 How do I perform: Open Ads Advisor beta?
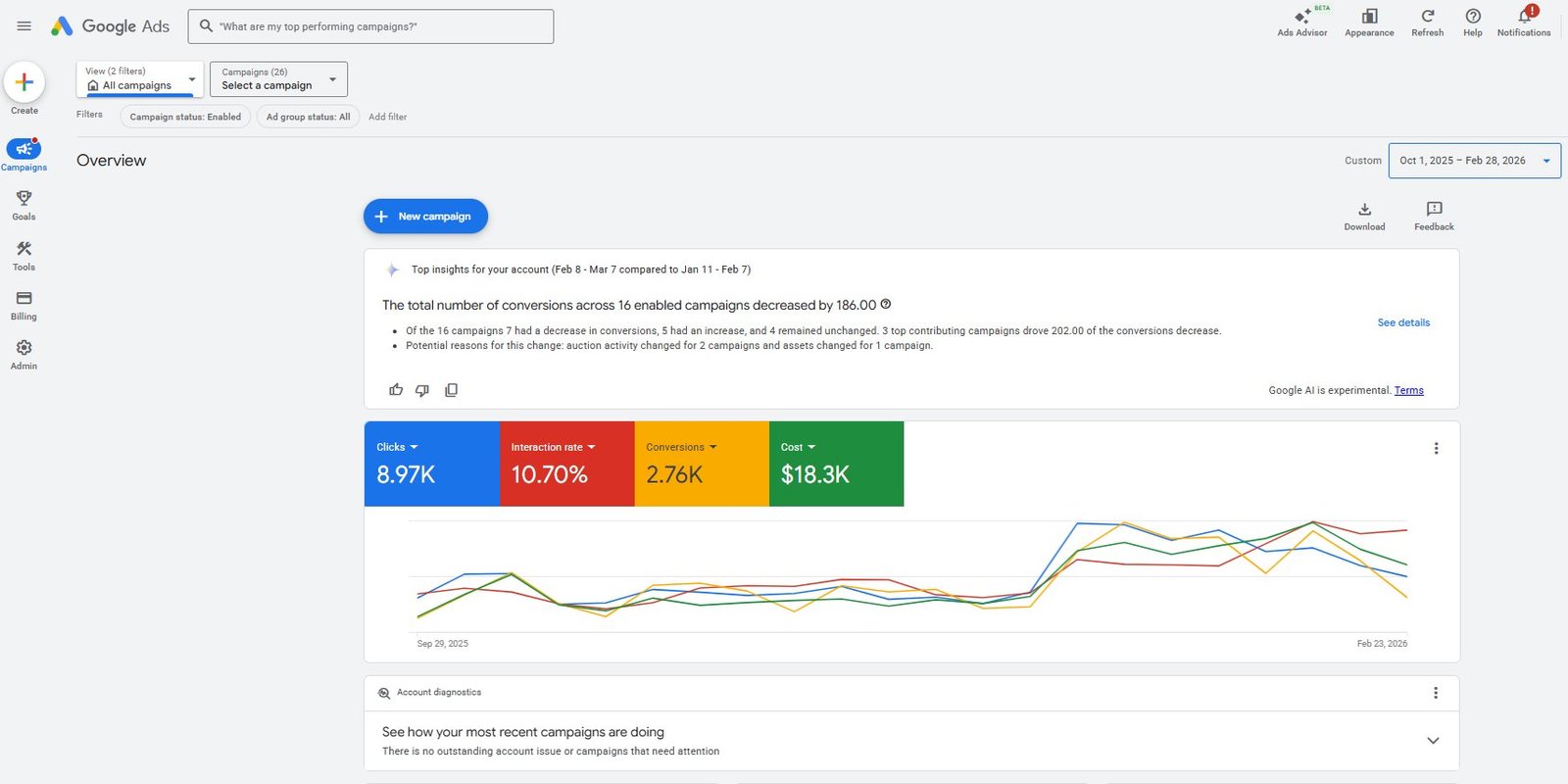tap(1302, 22)
